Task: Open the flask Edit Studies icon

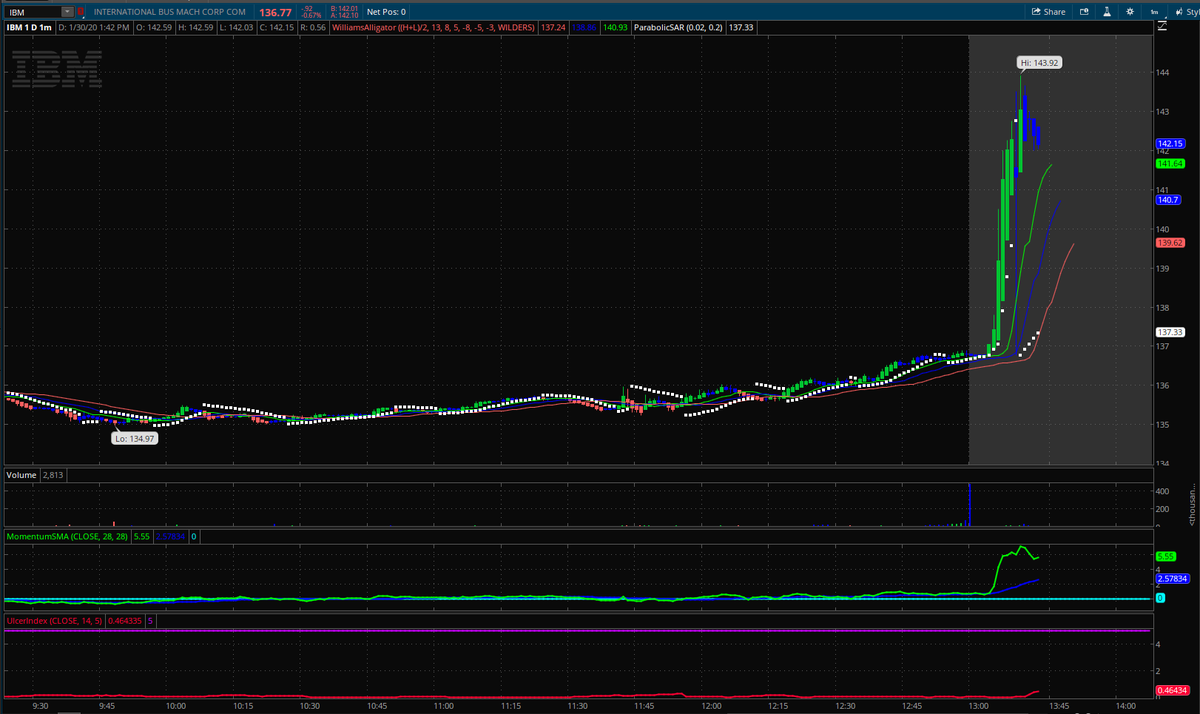Action: 1107,12
